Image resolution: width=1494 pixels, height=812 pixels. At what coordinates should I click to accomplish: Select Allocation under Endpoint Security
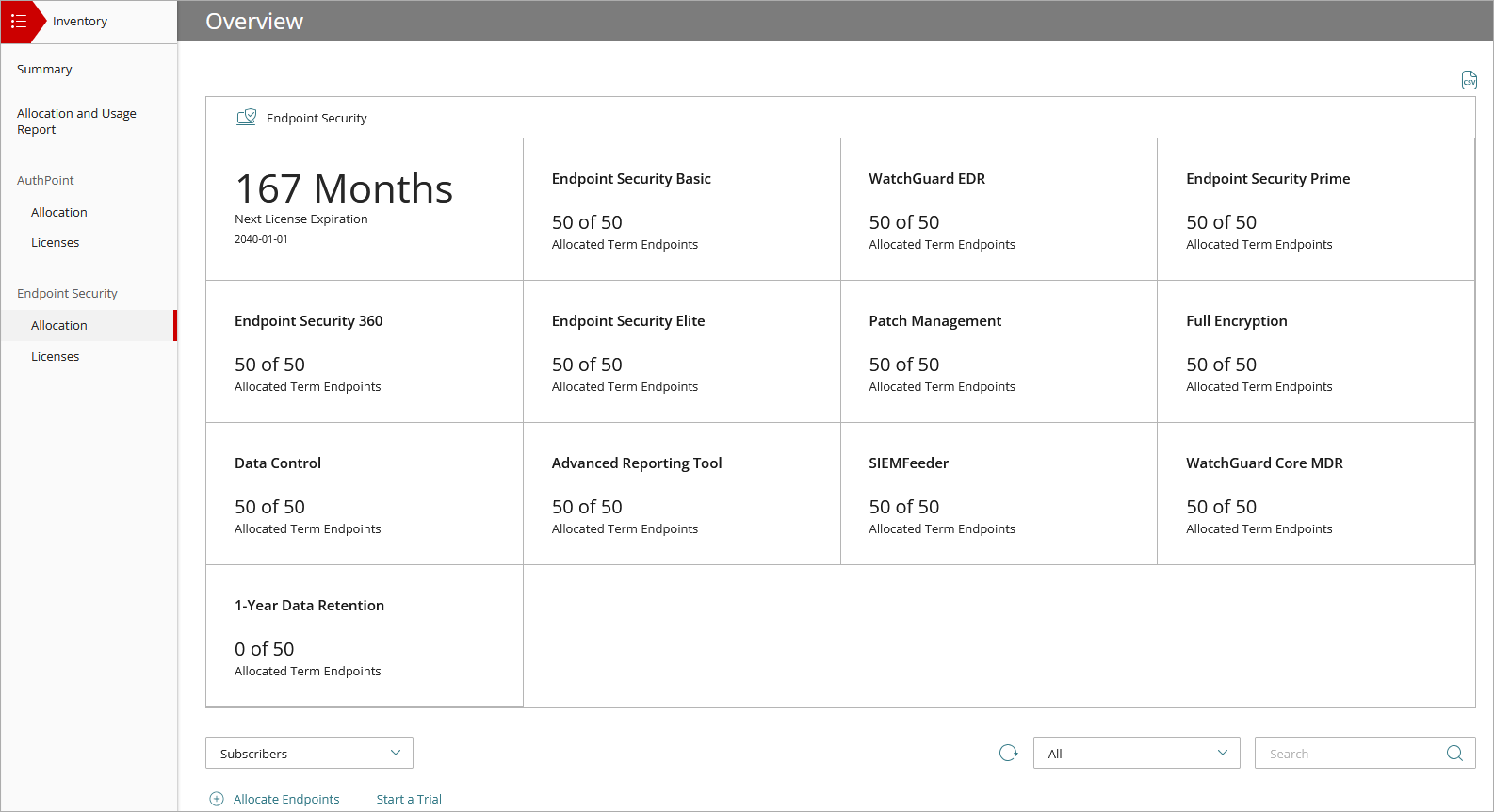(x=89, y=325)
